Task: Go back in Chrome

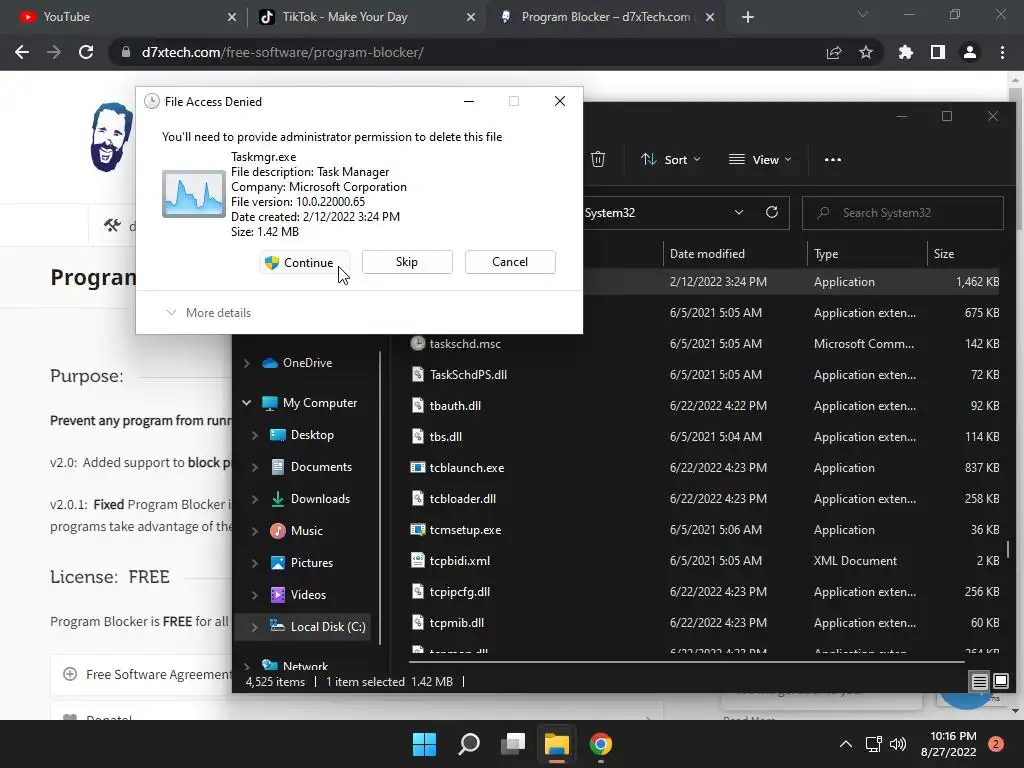Action: click(x=22, y=52)
